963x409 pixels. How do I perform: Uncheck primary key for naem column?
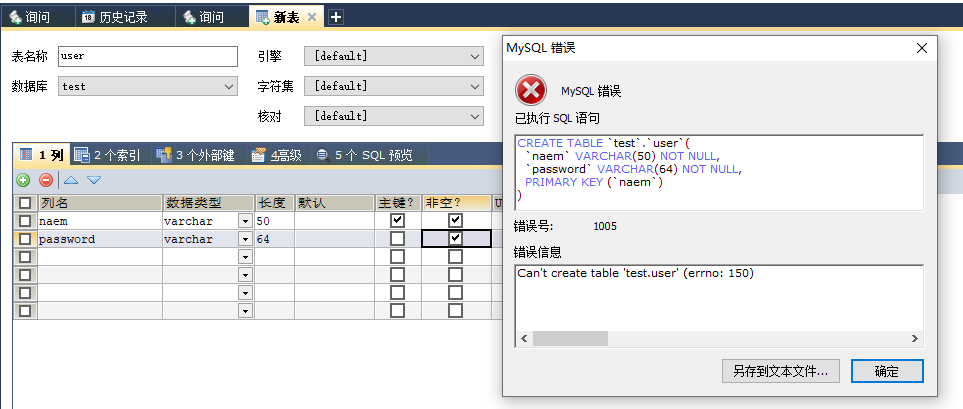[397, 220]
